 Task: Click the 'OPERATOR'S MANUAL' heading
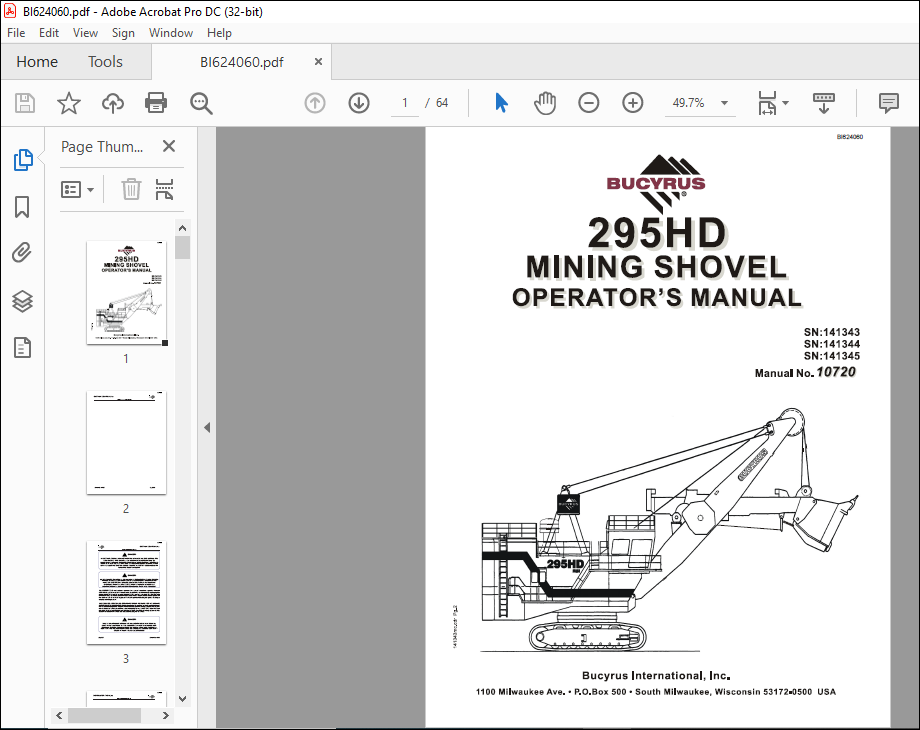[x=657, y=298]
